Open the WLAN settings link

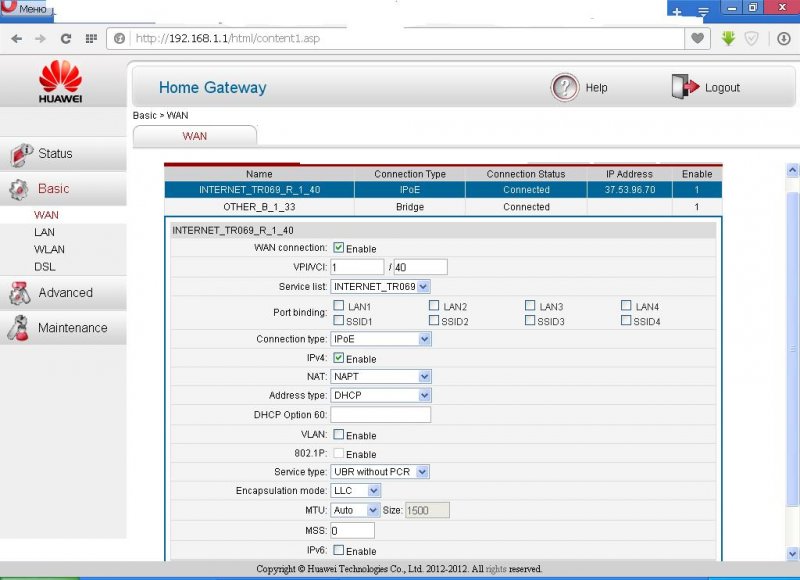49,249
